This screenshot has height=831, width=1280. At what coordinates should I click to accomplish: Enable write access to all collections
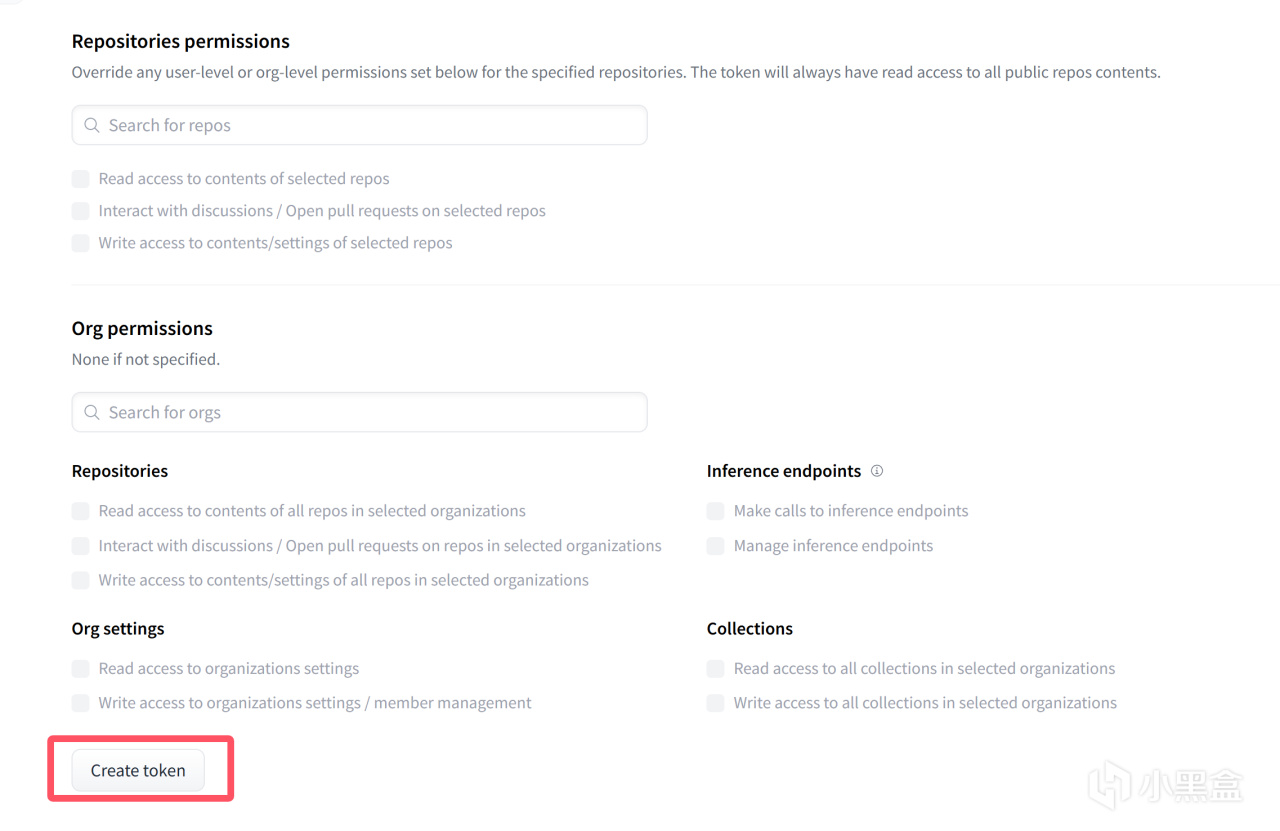(716, 703)
